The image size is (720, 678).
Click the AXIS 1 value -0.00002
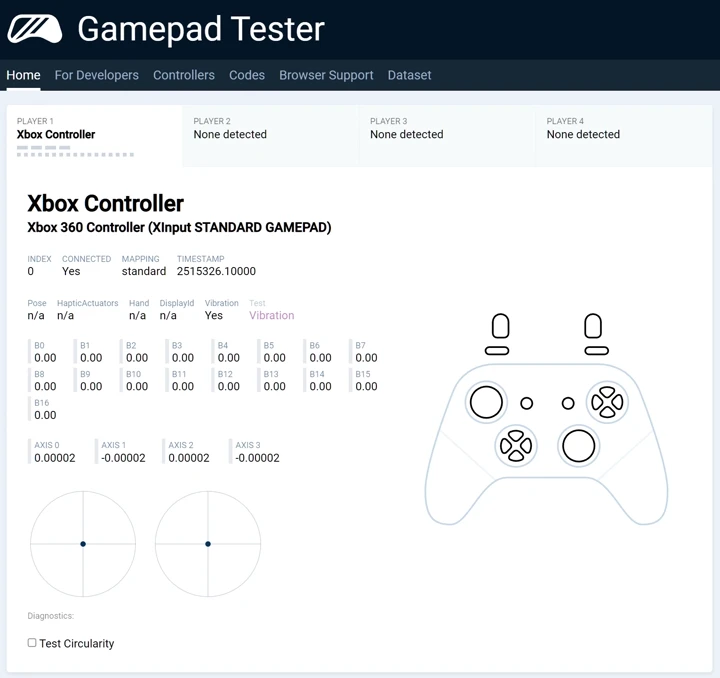[x=123, y=458]
